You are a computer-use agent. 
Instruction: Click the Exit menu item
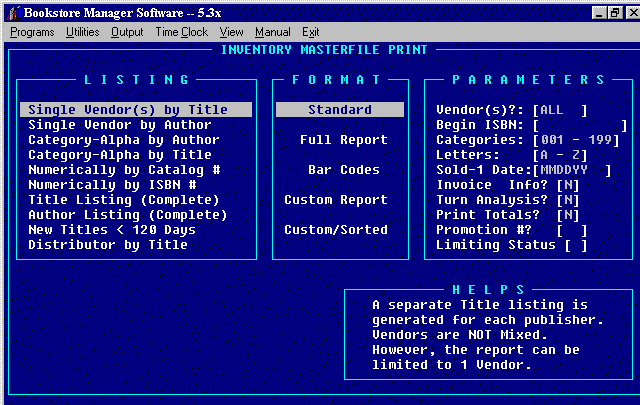(311, 32)
